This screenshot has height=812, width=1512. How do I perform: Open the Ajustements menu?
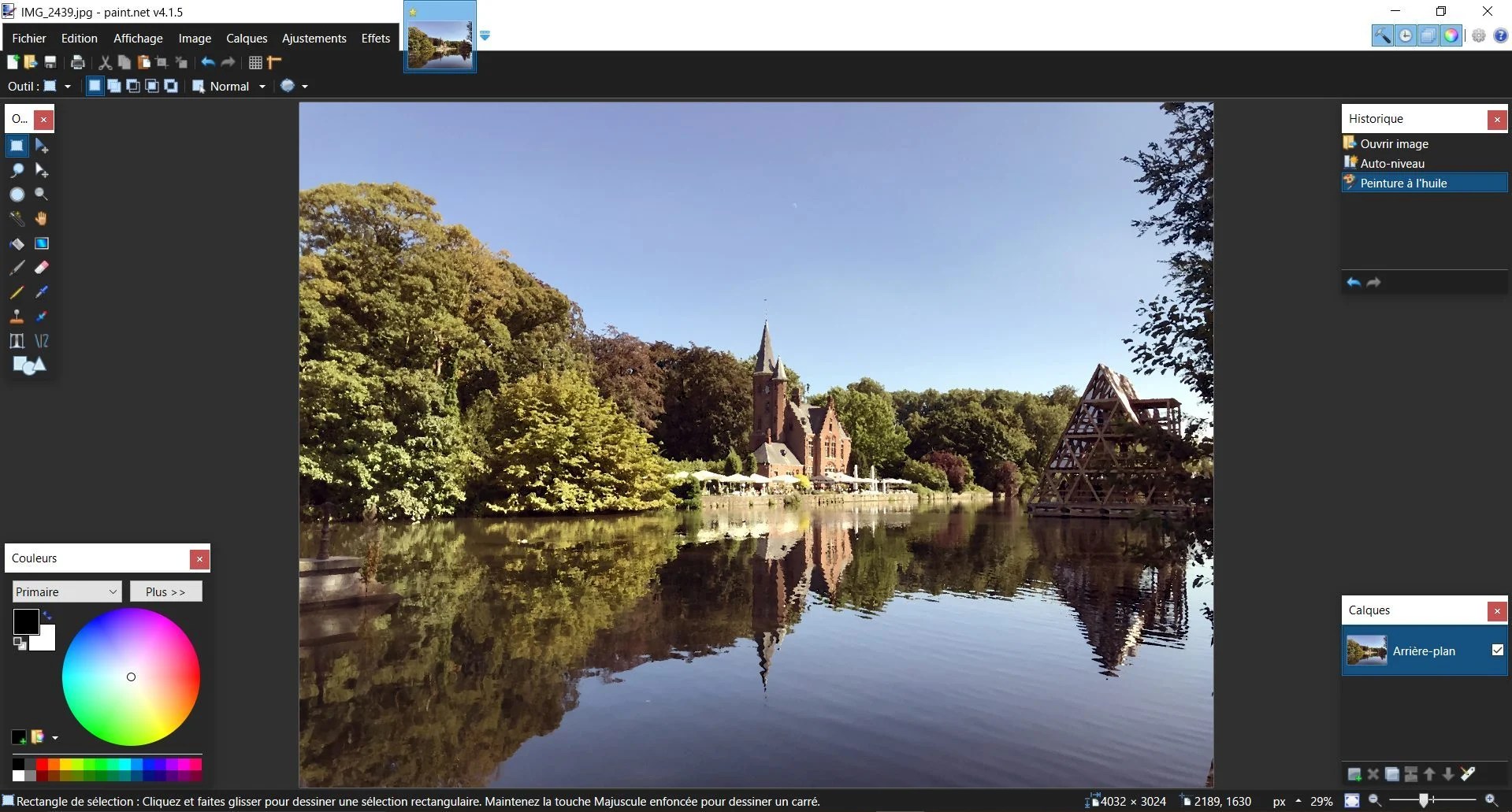pyautogui.click(x=314, y=38)
